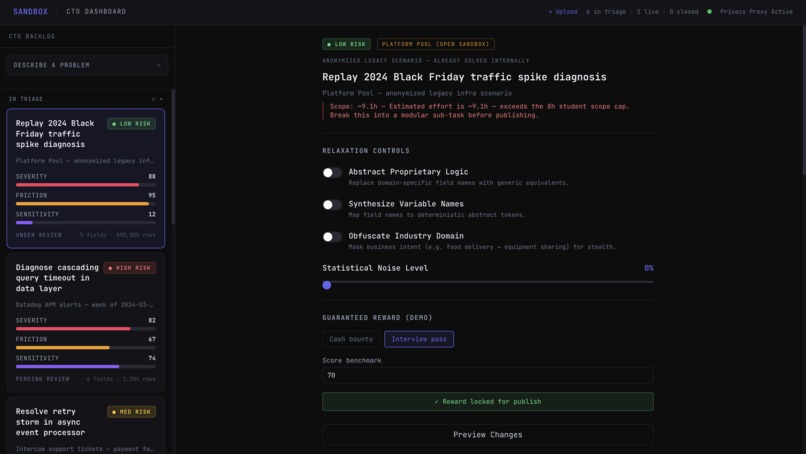
Task: Click the LOW RISK badge on the Replay card
Action: point(132,124)
